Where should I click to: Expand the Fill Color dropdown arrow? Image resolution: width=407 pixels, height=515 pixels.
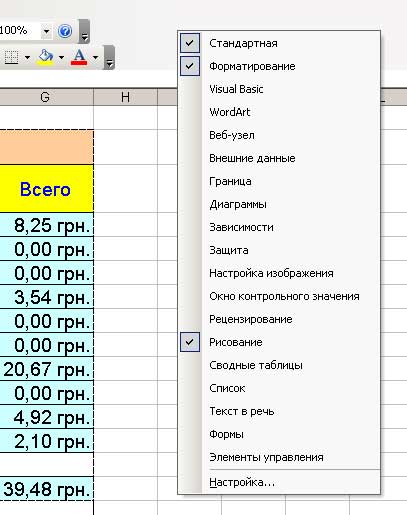(x=61, y=57)
